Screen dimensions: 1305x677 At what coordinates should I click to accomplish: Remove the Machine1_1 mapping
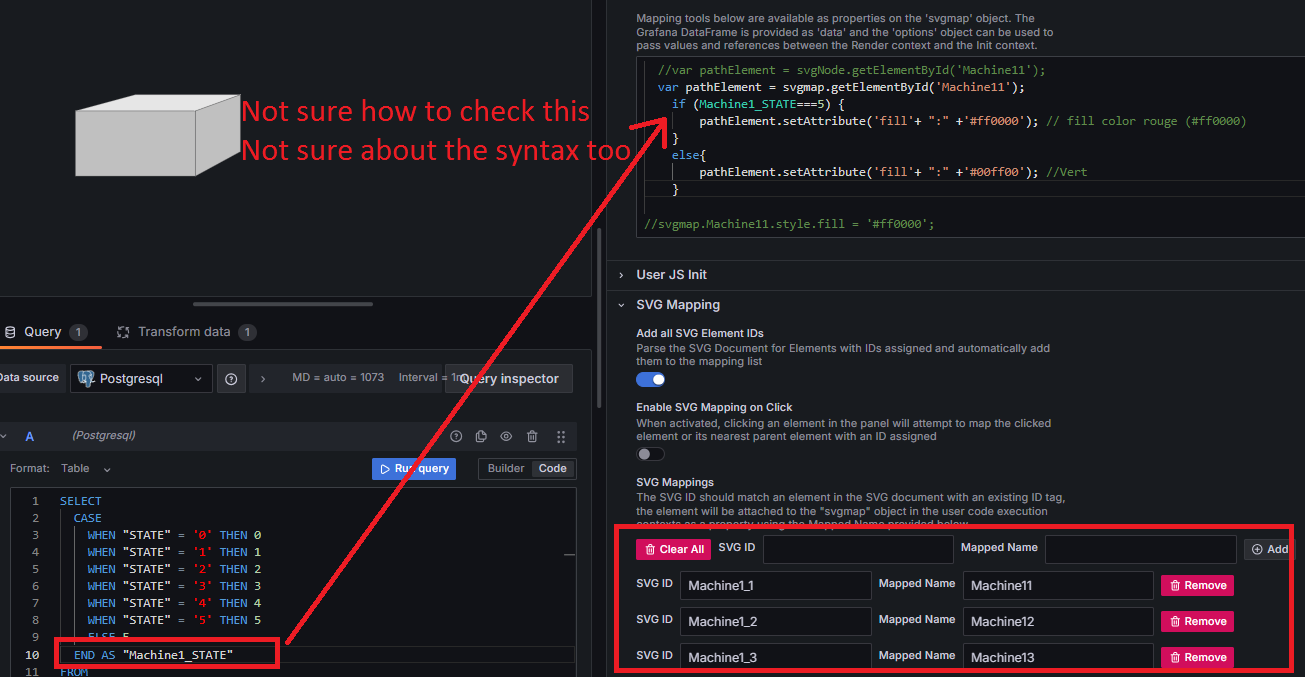click(x=1197, y=585)
